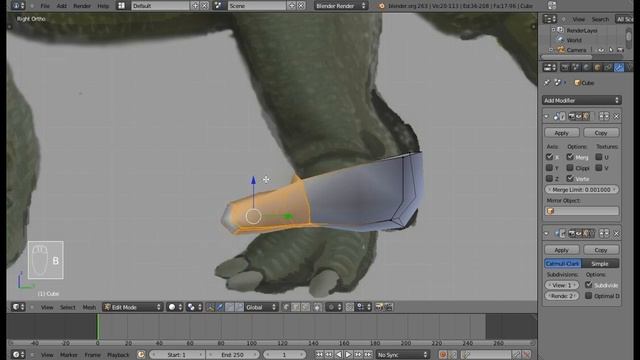Open the Object Constraints tab icon
This screenshot has width=640, height=360.
(608, 67)
